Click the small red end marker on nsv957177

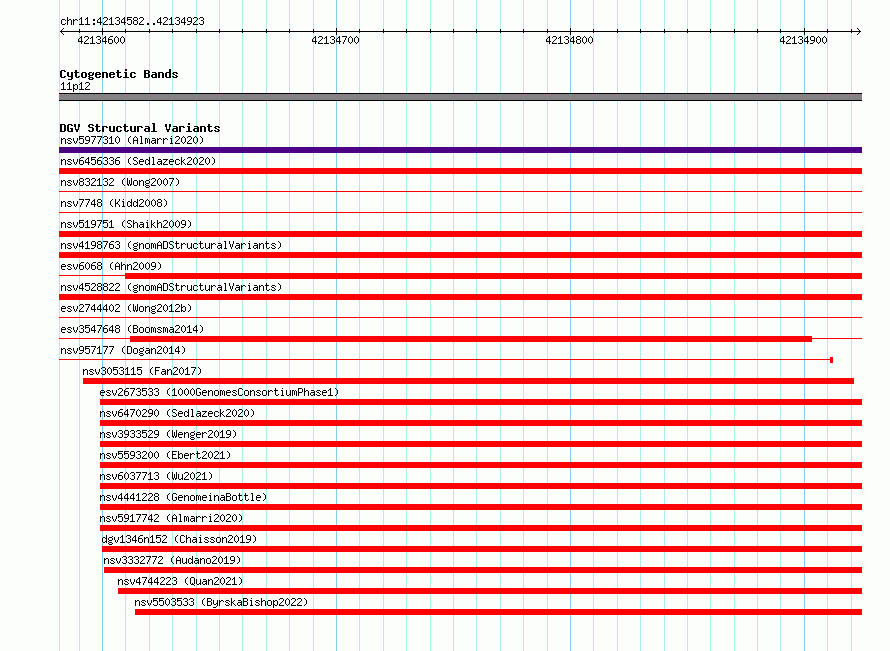[x=832, y=360]
